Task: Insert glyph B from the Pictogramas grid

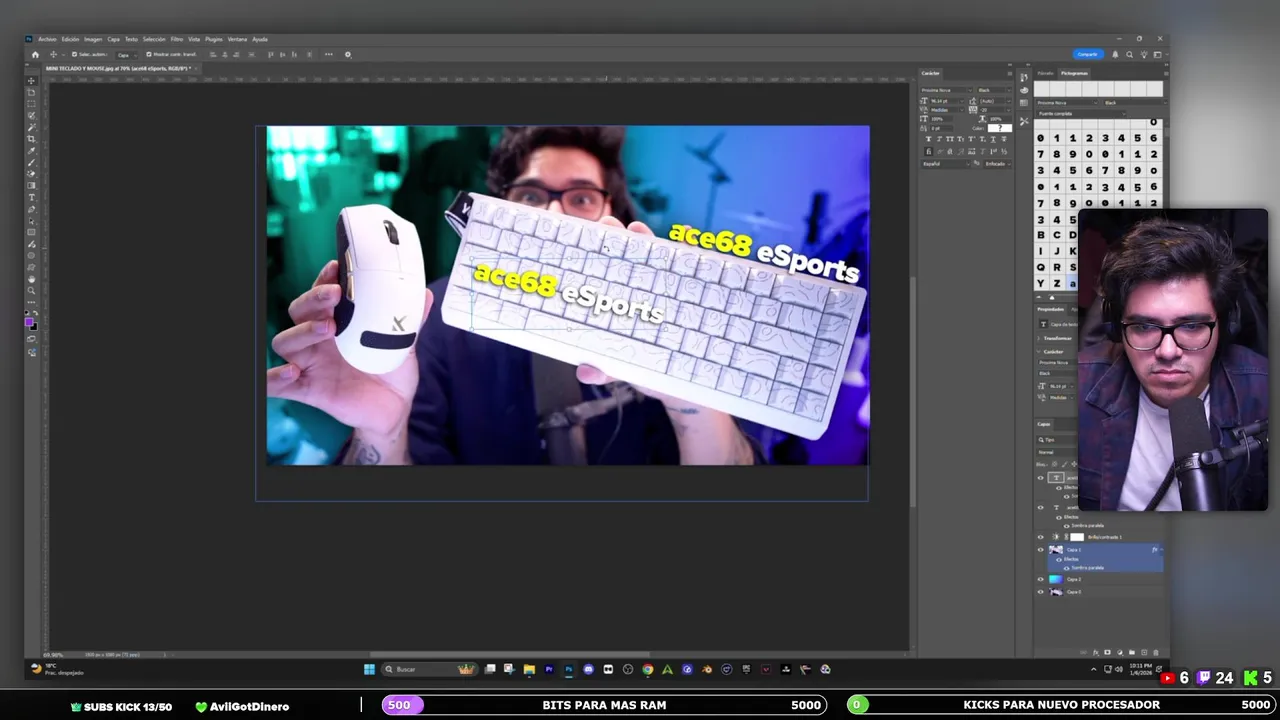Action: click(1040, 235)
